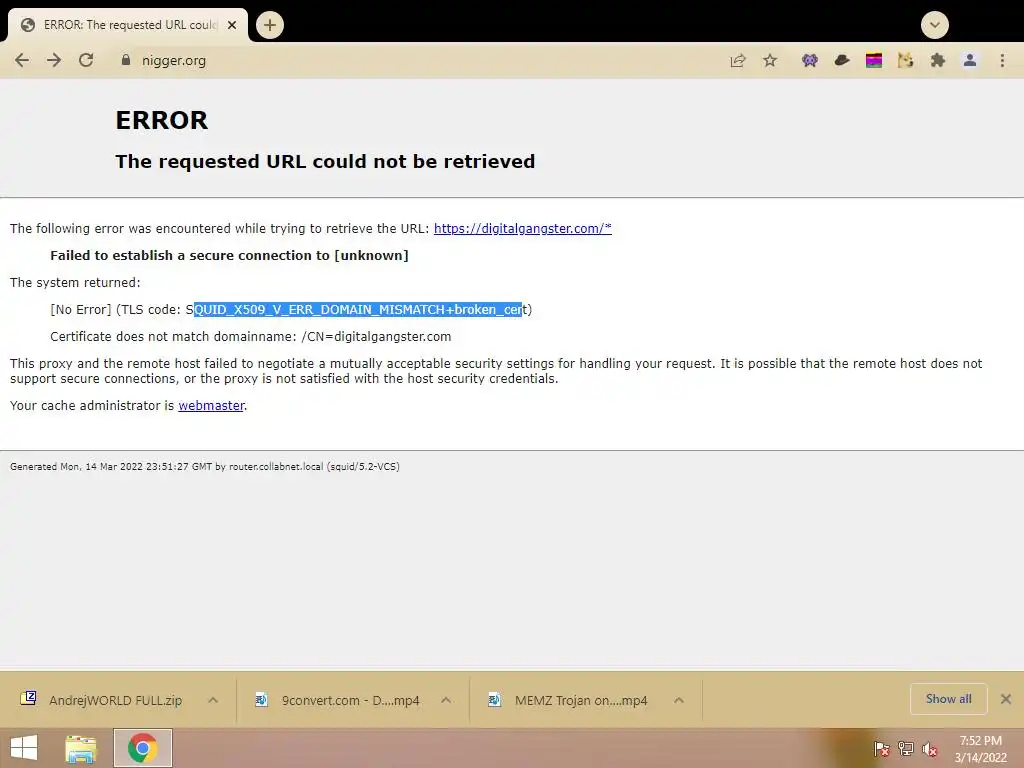
Task: Close the ERROR tab
Action: 232,25
